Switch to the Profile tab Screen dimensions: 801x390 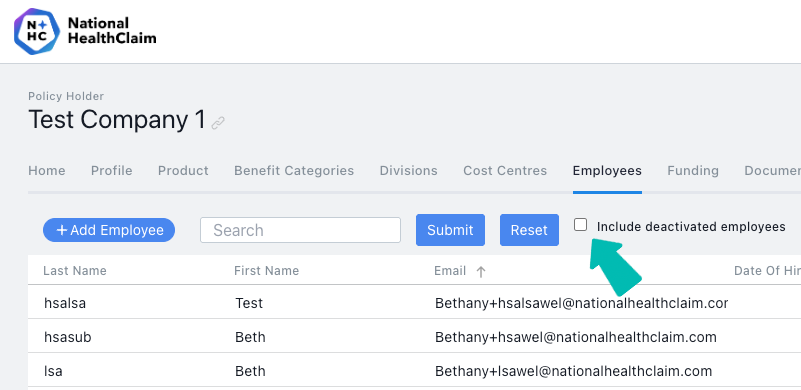[x=111, y=171]
